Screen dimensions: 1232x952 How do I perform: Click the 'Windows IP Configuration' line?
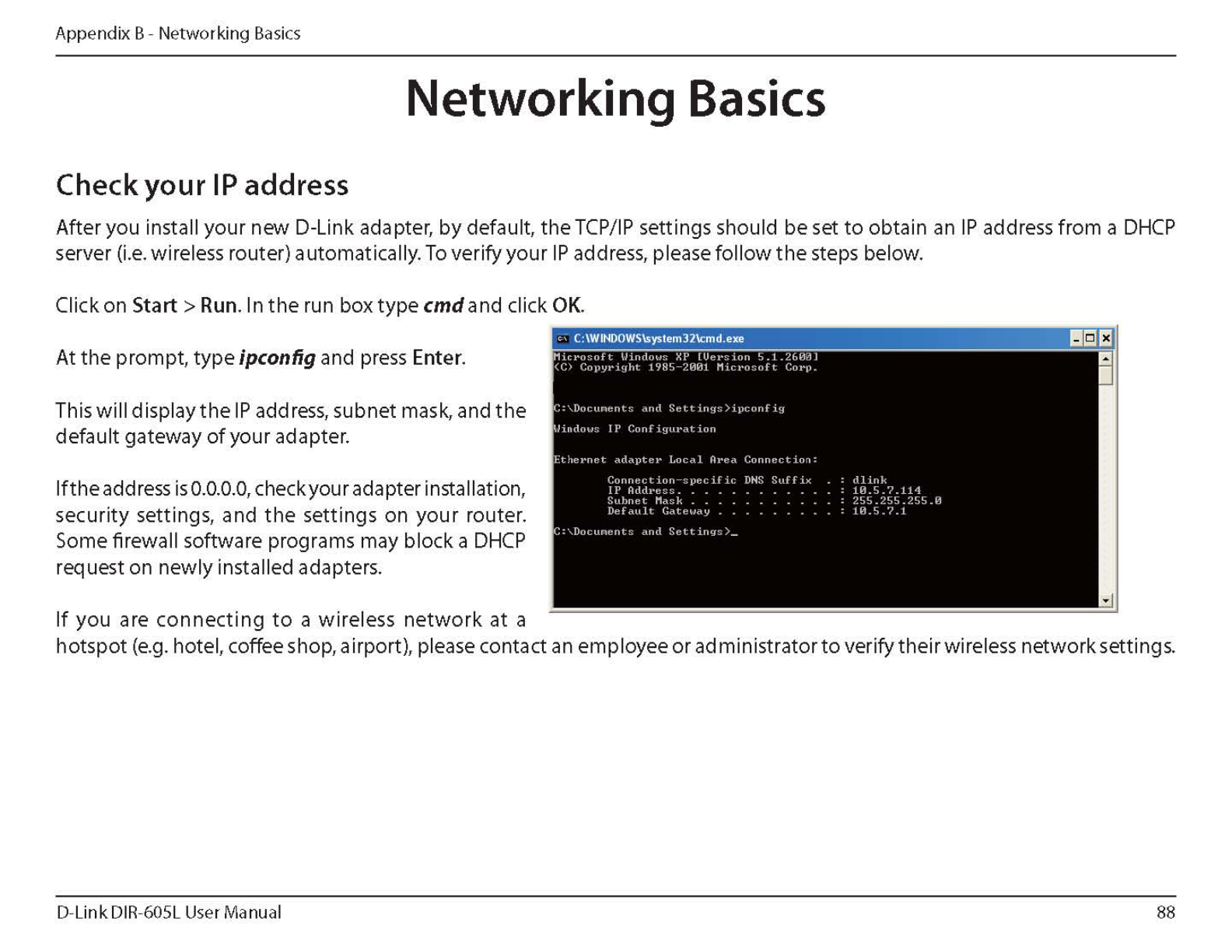pos(635,429)
